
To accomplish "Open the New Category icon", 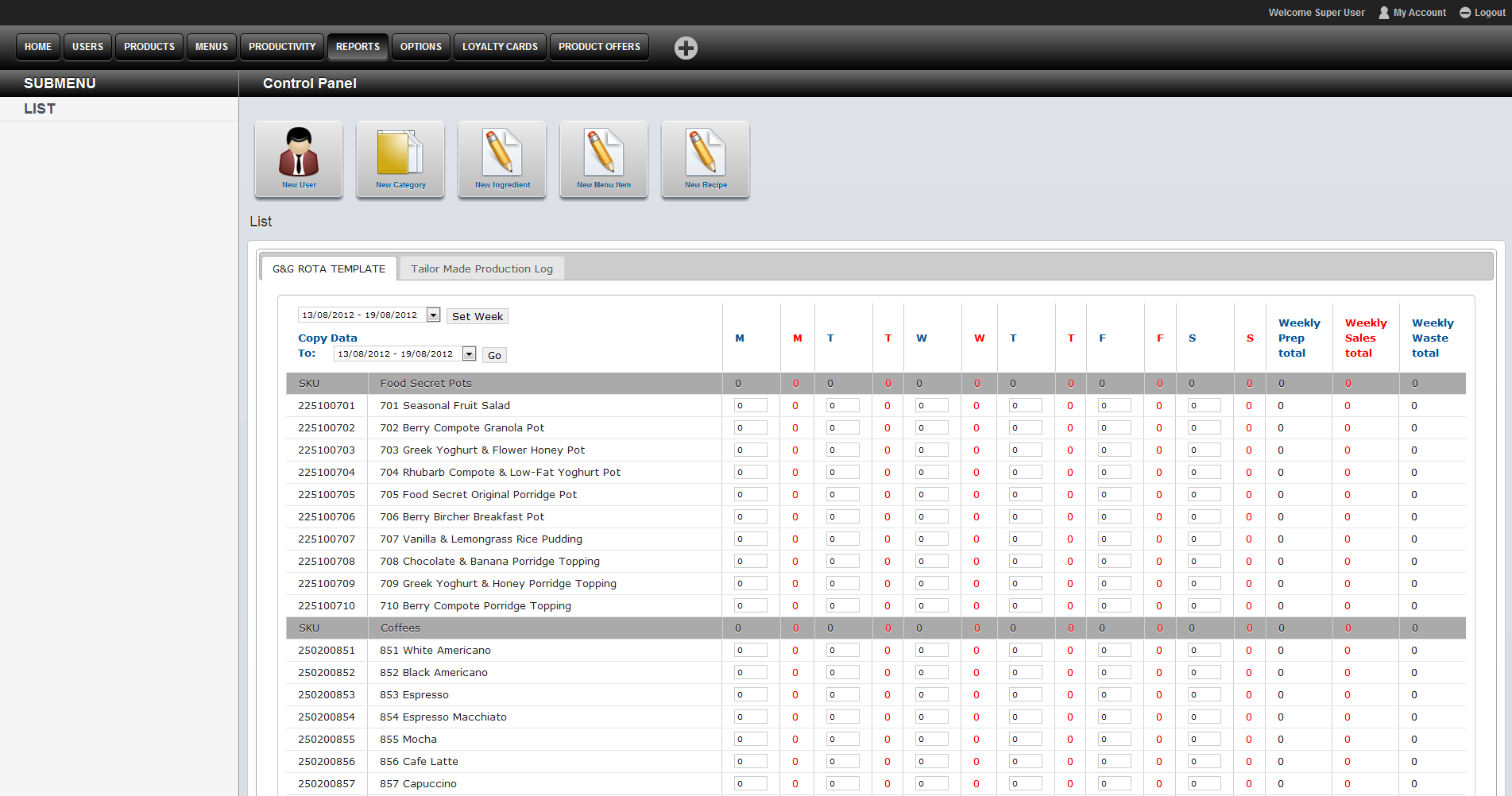I will click(400, 159).
